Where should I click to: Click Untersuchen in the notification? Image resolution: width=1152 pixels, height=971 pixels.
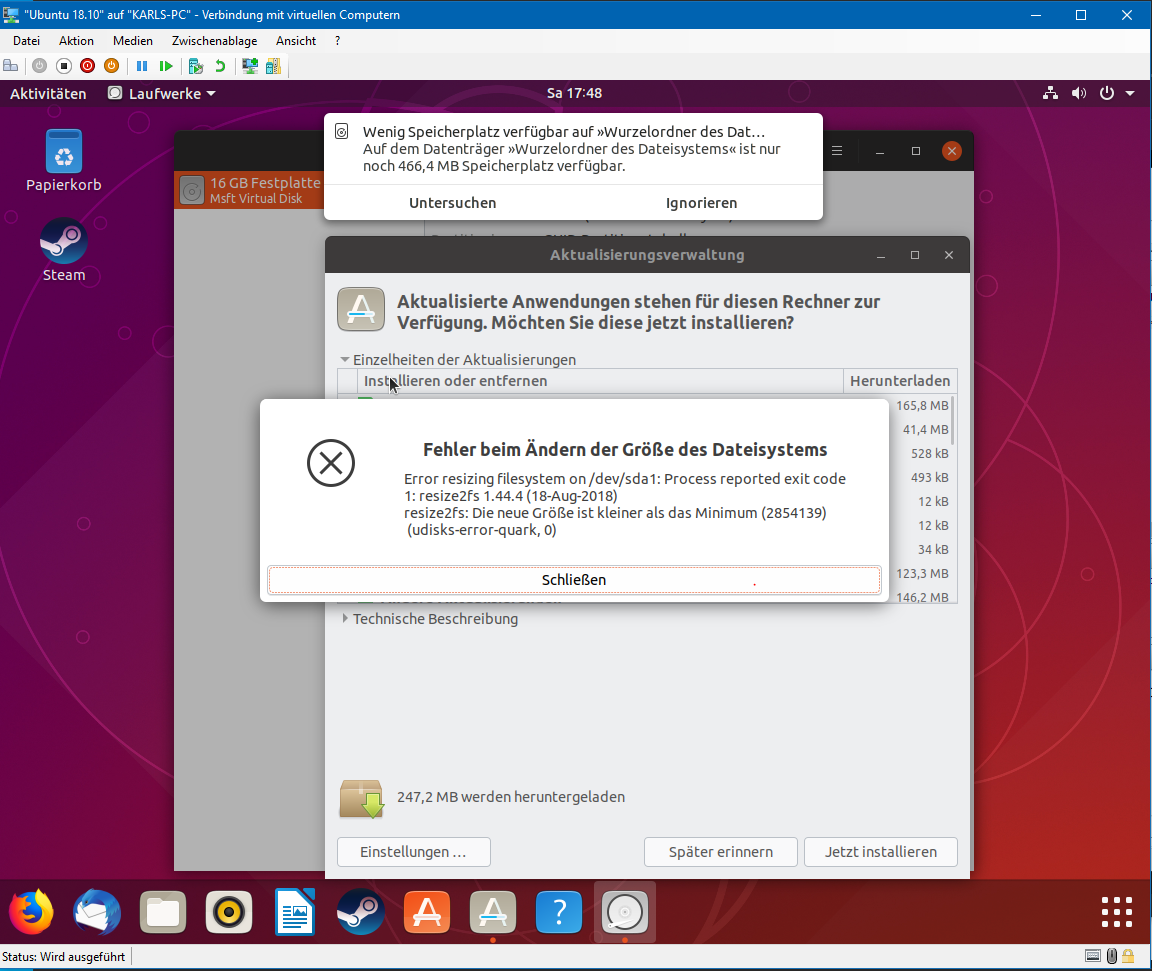pyautogui.click(x=453, y=203)
